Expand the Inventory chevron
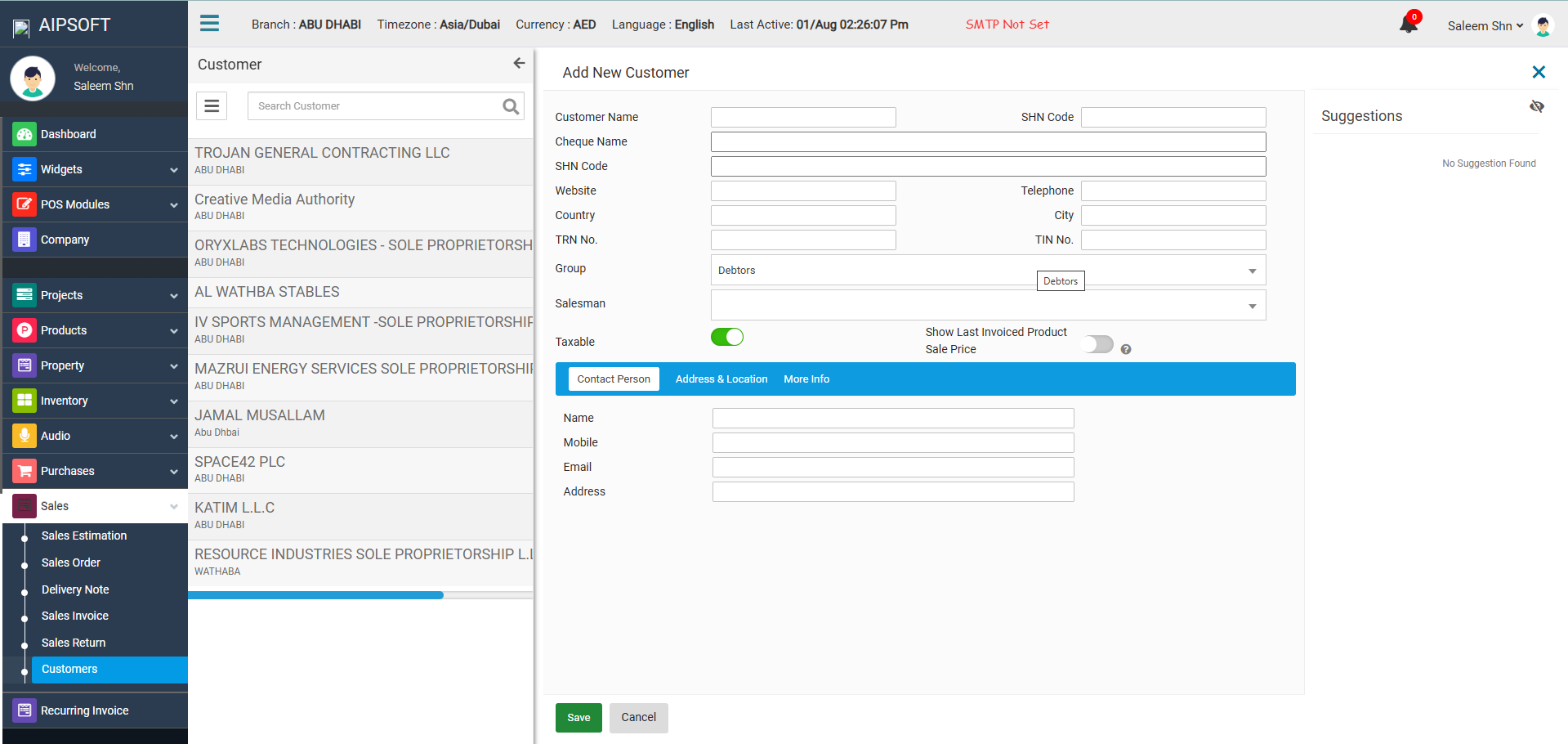This screenshot has height=744, width=1568. point(173,401)
